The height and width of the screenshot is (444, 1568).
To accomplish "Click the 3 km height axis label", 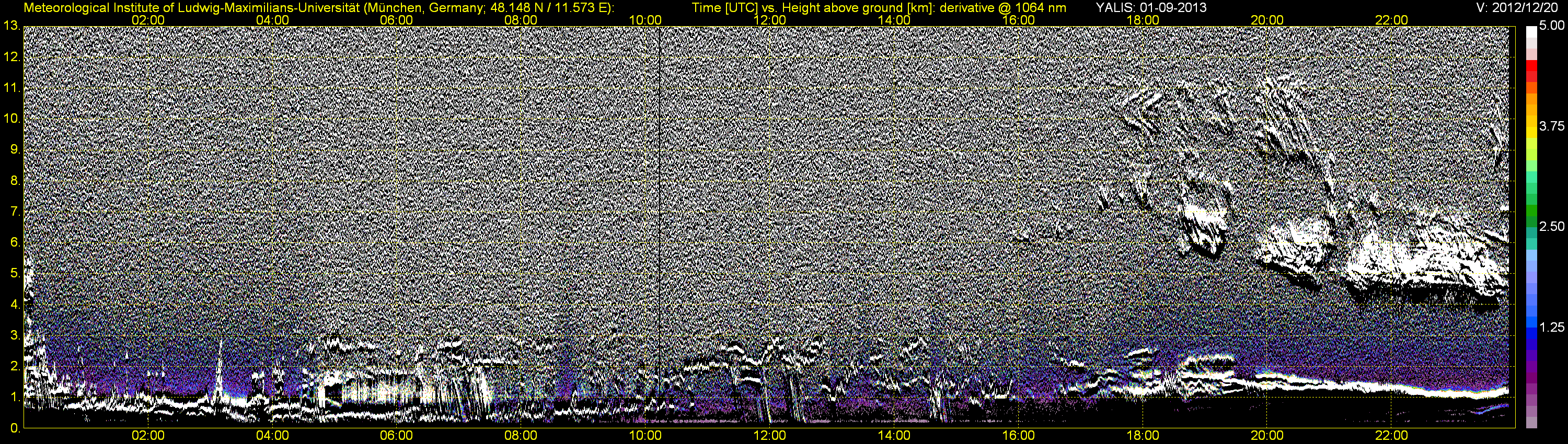I will [x=15, y=336].
